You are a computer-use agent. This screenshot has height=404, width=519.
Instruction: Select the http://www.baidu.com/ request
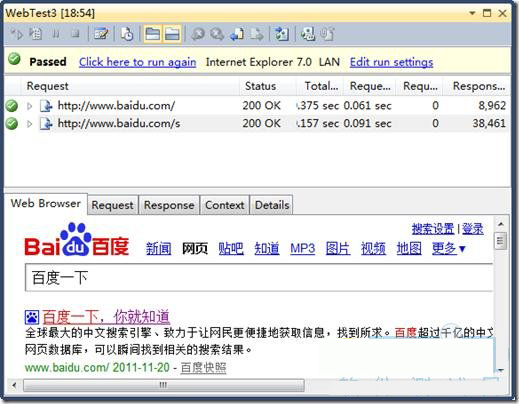tap(116, 106)
